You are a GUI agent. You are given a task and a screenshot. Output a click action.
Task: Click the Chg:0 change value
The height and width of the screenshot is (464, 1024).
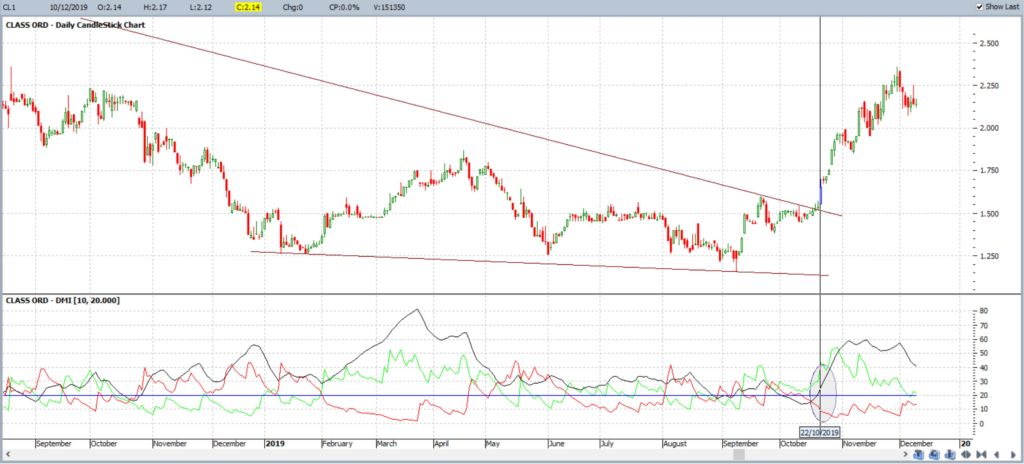(293, 7)
